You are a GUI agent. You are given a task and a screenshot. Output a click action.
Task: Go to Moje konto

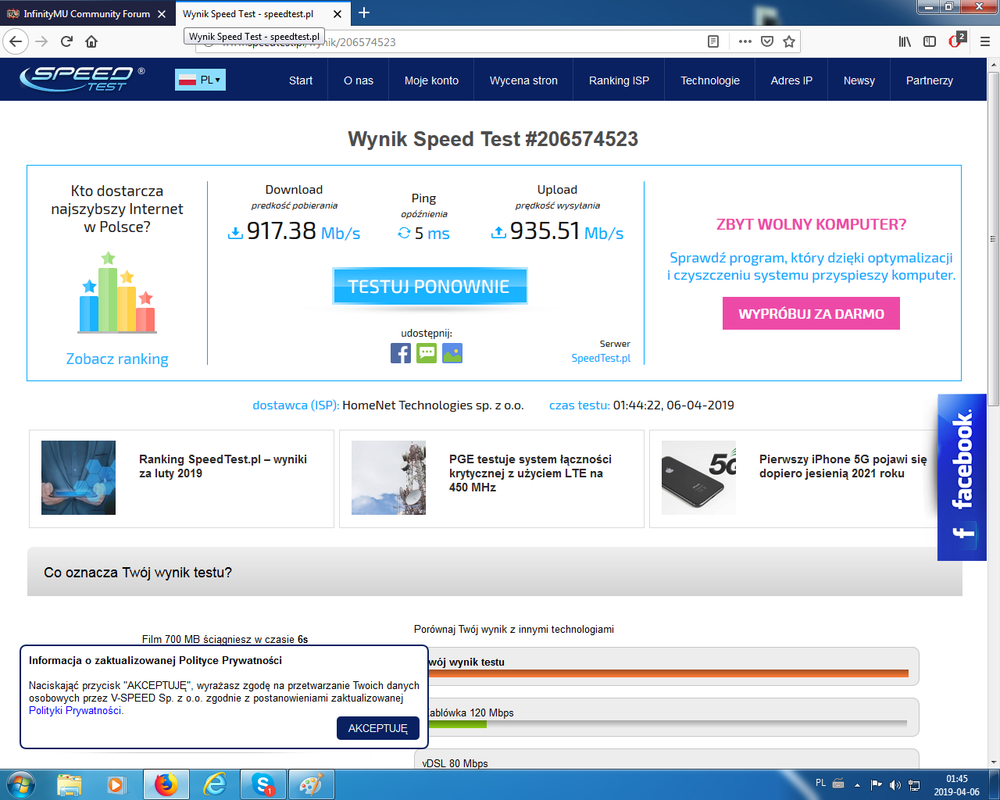point(431,80)
